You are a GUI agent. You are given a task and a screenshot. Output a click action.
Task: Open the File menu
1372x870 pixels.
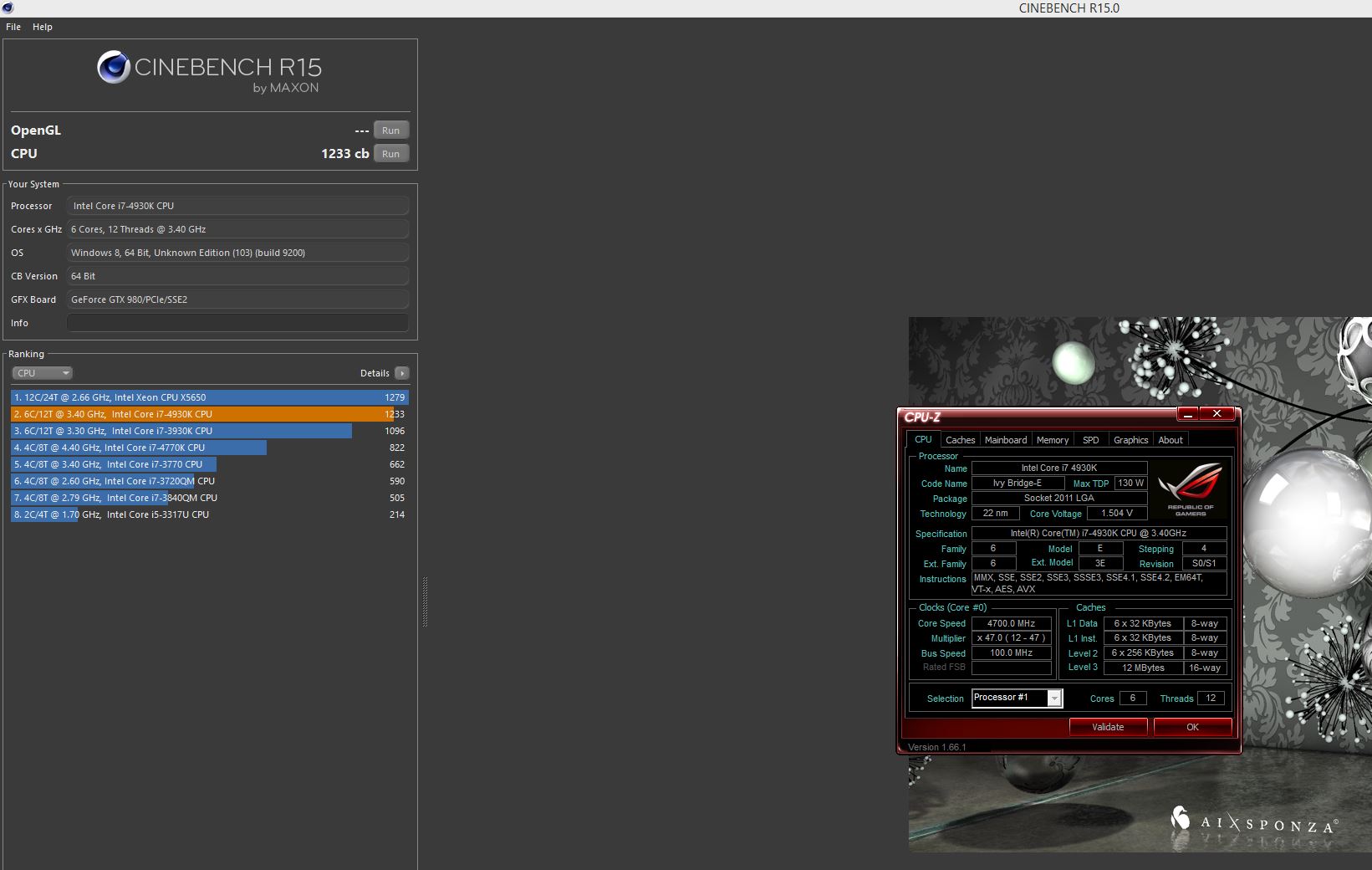click(x=13, y=27)
